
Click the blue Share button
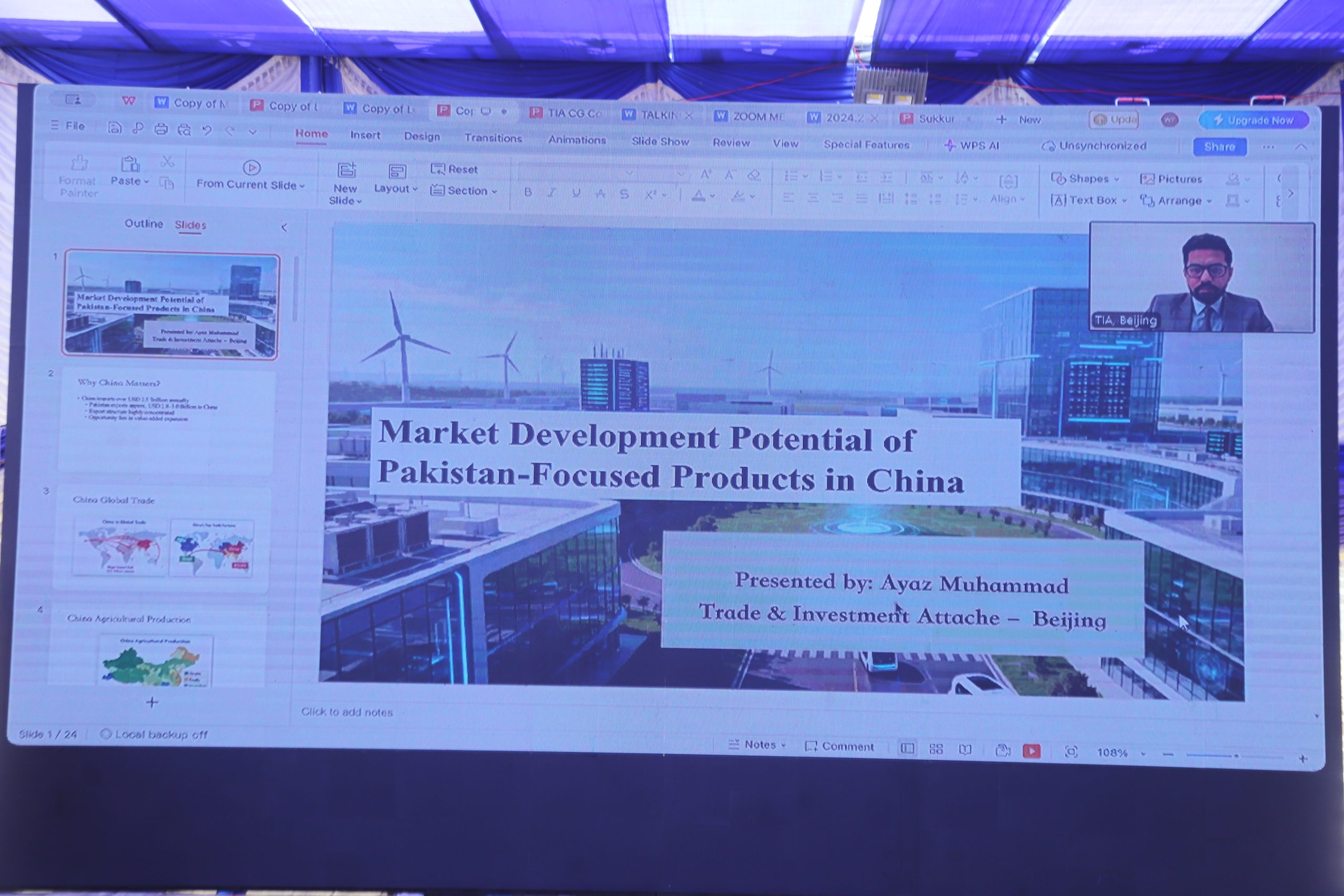tap(1220, 147)
